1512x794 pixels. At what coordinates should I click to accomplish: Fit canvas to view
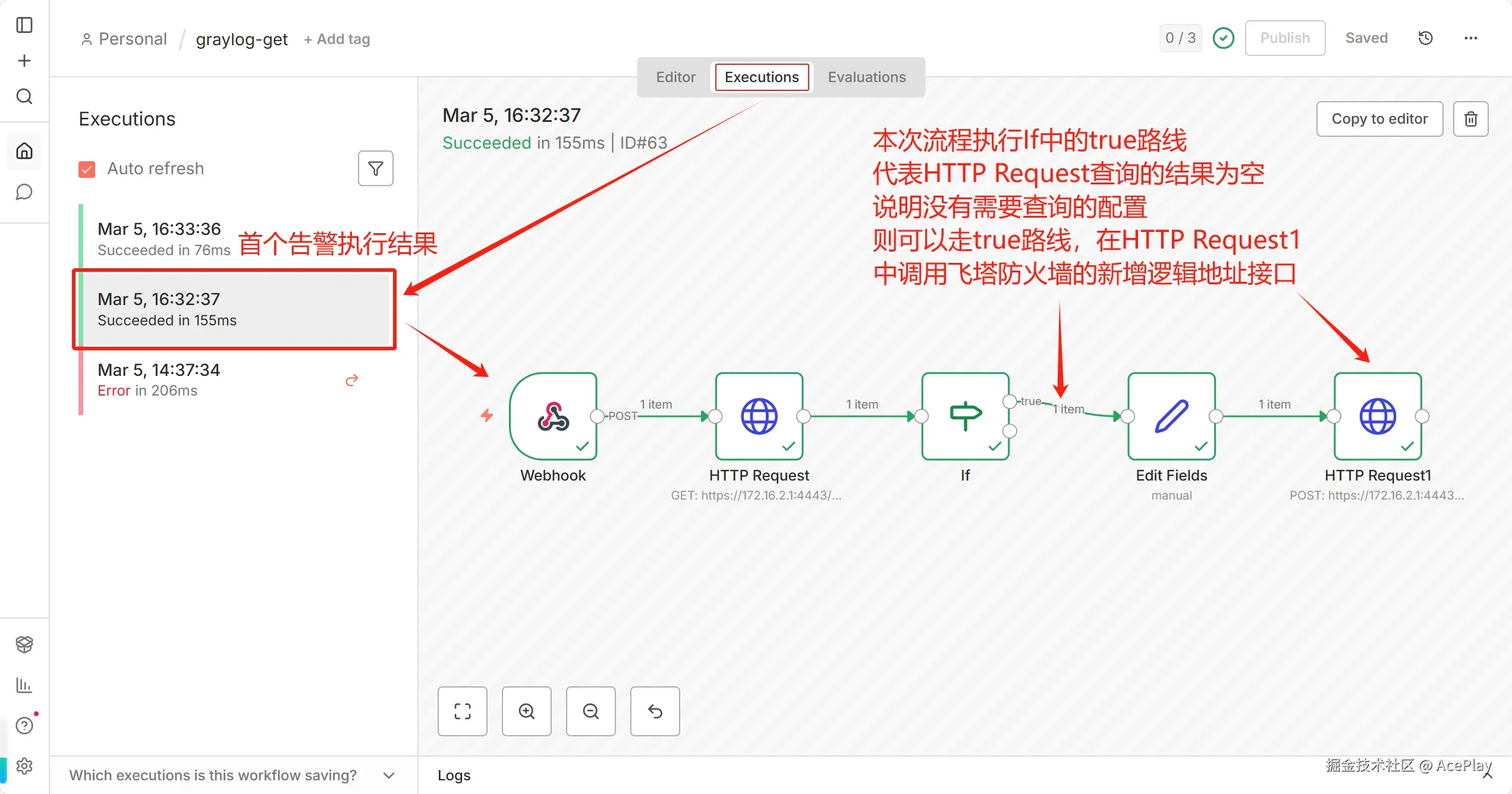462,711
